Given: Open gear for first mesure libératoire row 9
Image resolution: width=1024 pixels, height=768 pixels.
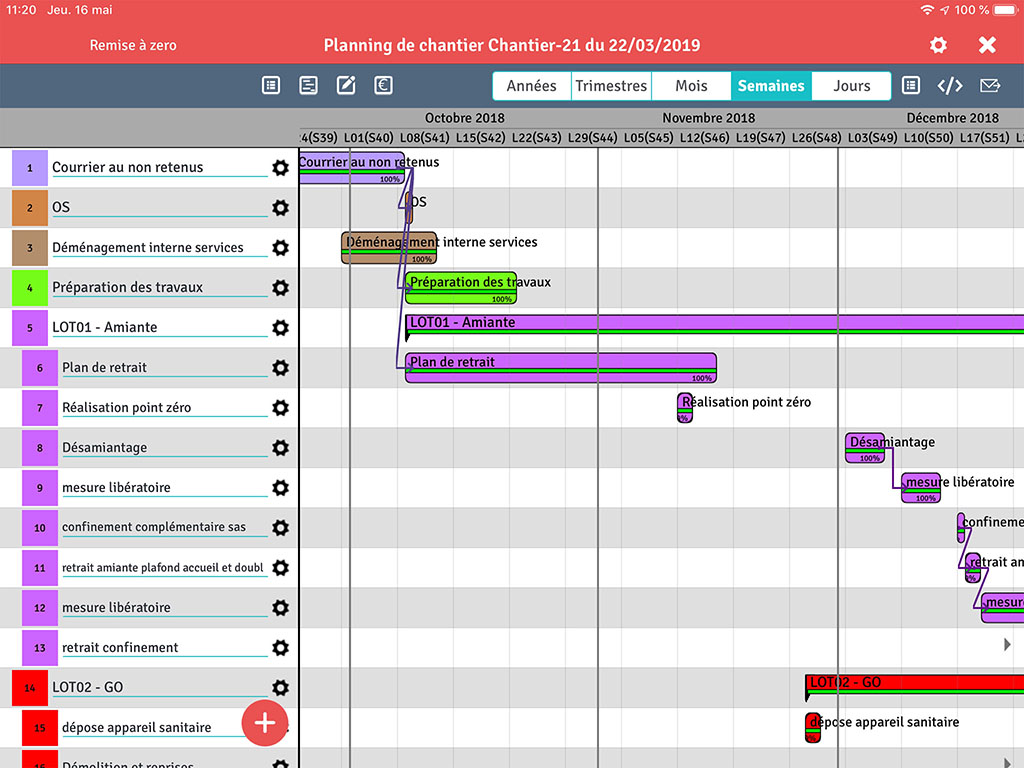Looking at the screenshot, I should pyautogui.click(x=281, y=488).
